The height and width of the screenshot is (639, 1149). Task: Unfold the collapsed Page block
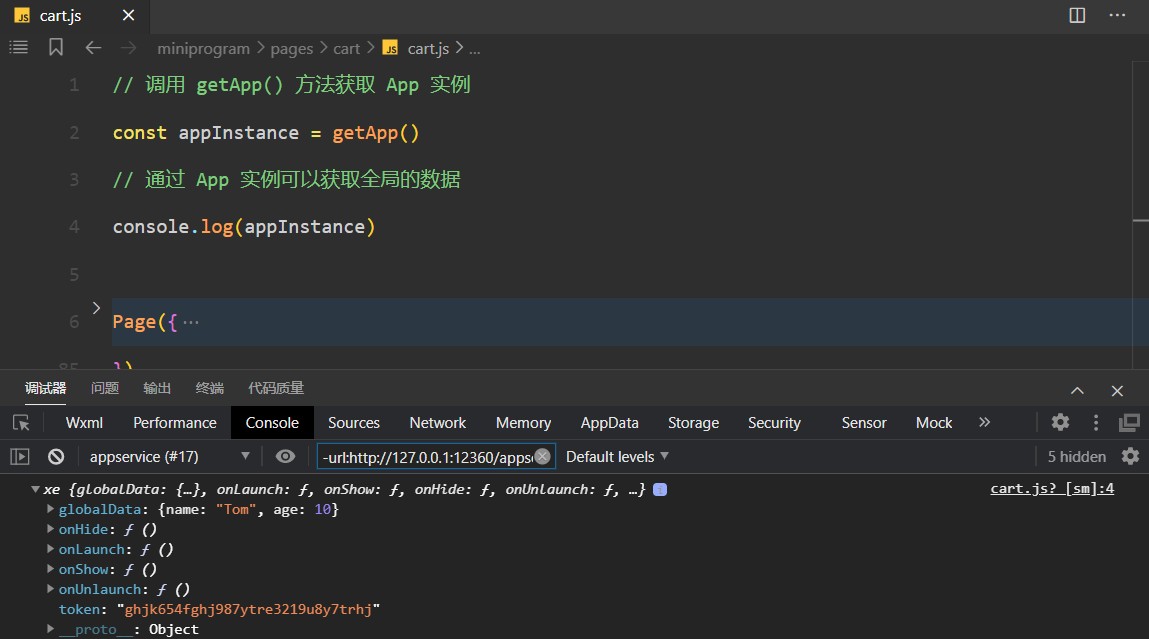(x=97, y=307)
